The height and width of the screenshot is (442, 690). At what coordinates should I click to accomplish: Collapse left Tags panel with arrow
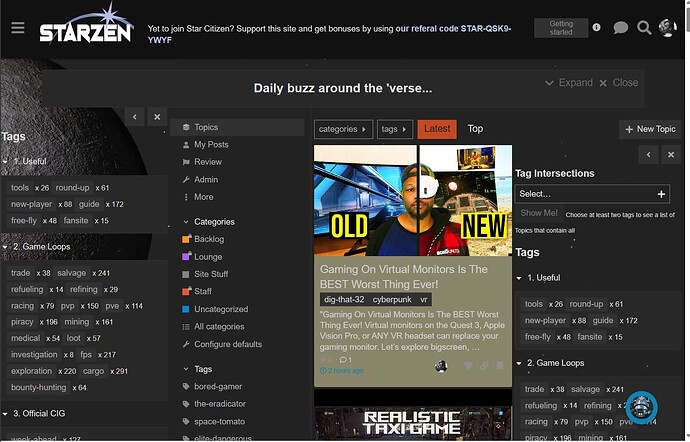point(135,117)
